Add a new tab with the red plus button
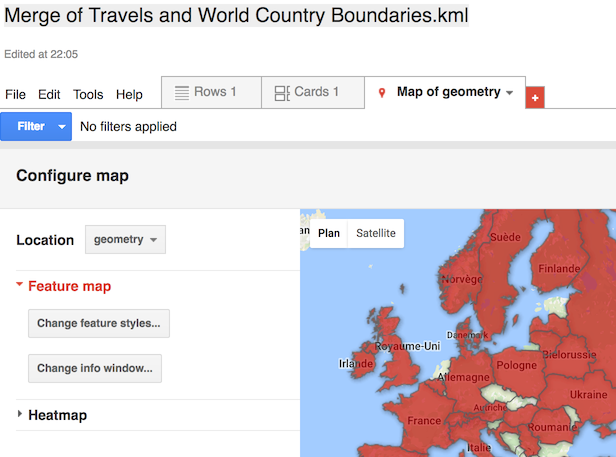This screenshot has width=616, height=457. [x=535, y=97]
